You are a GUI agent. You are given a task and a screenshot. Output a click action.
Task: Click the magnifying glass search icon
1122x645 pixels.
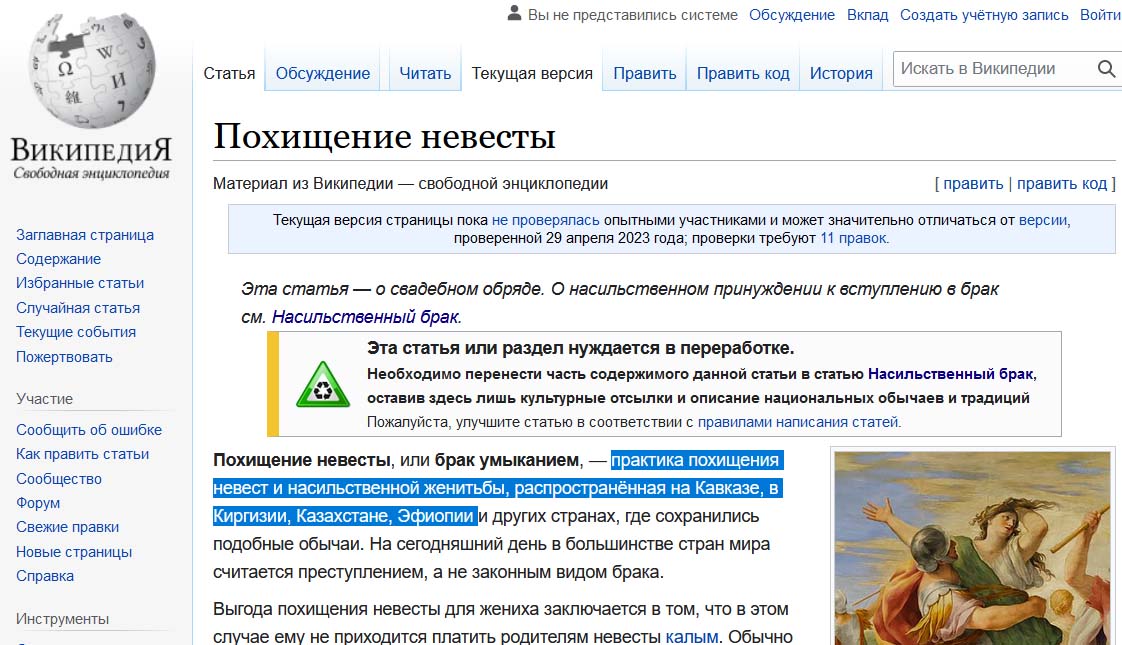(x=1106, y=69)
